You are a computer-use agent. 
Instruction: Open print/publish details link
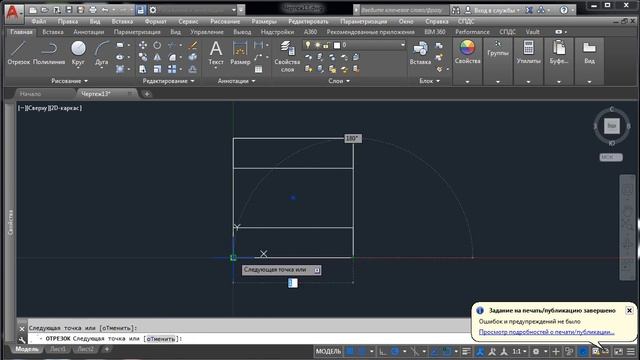(x=546, y=332)
